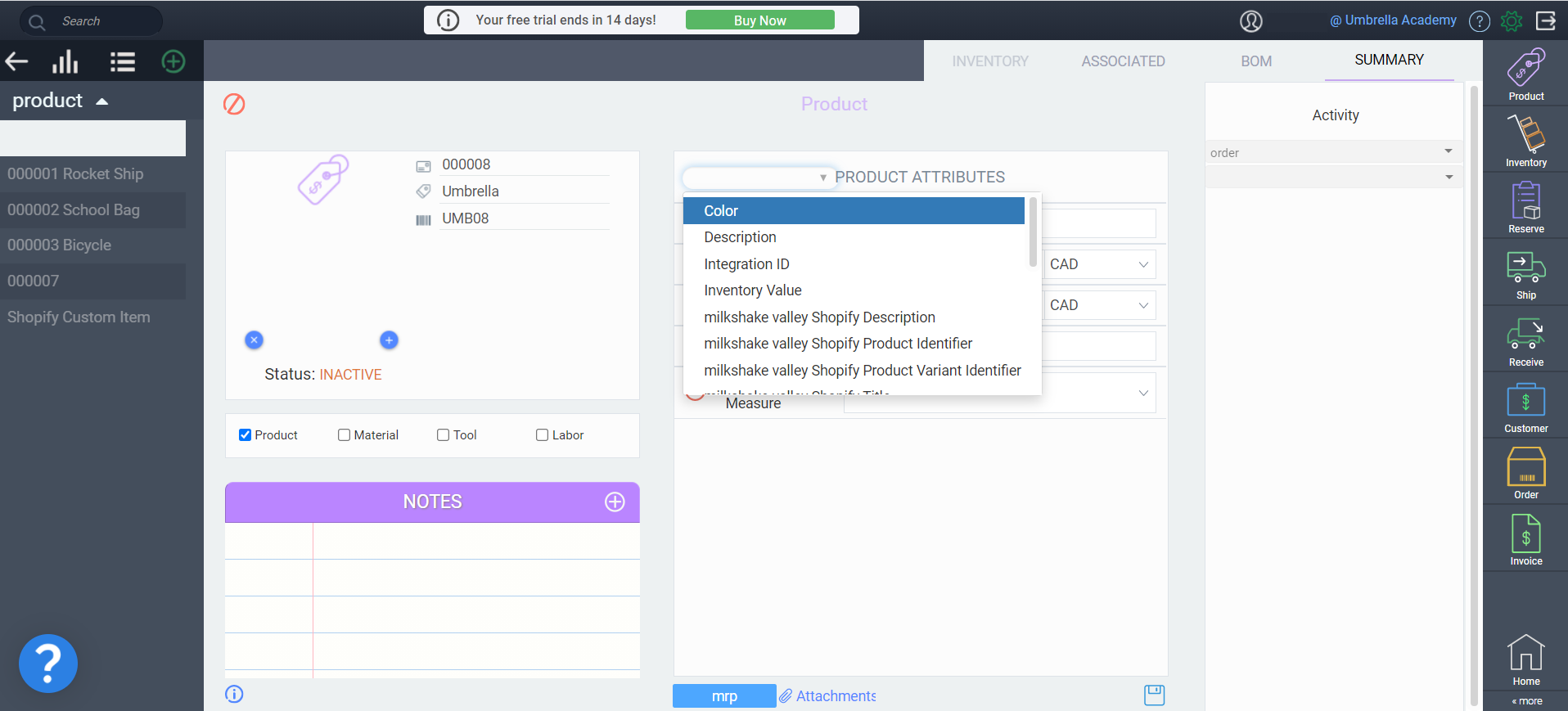Save product with the floppy disk icon
Image resolution: width=1568 pixels, height=711 pixels.
(x=1154, y=695)
